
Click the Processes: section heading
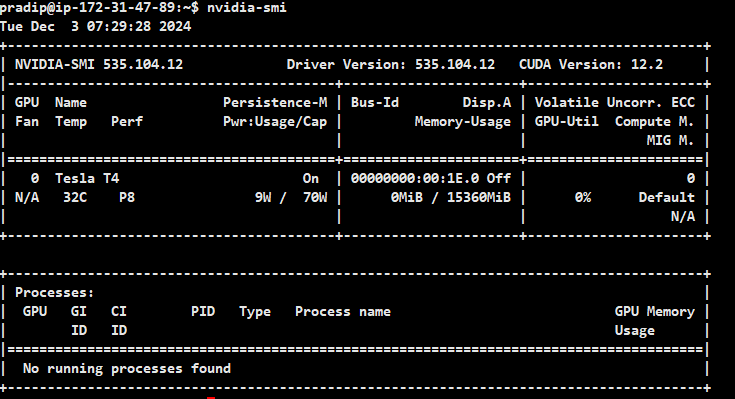point(54,293)
